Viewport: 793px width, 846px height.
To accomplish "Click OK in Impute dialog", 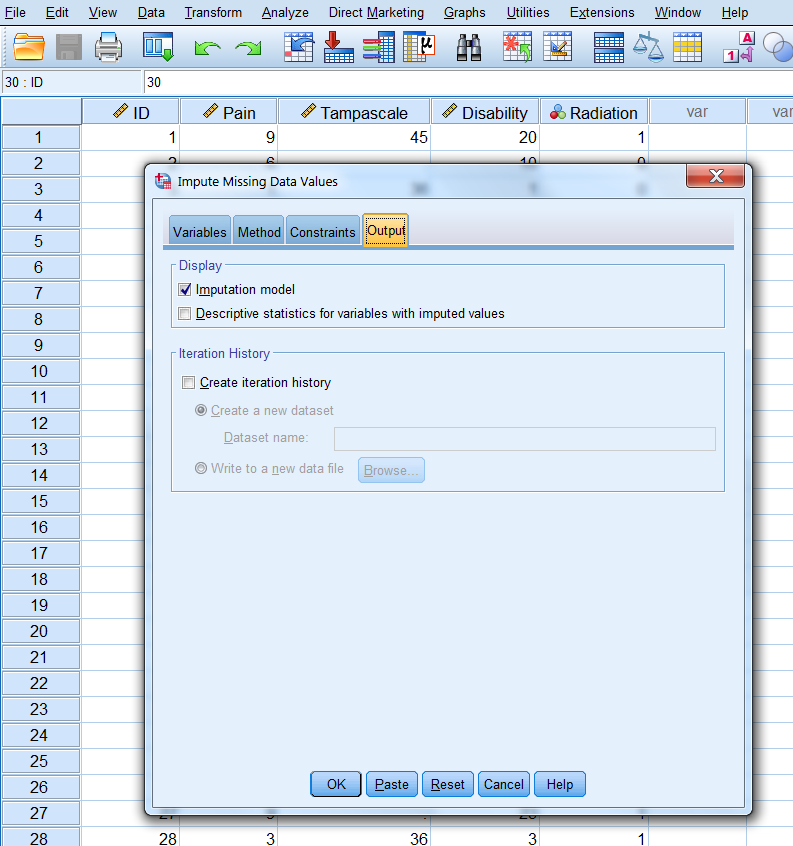I will 336,784.
